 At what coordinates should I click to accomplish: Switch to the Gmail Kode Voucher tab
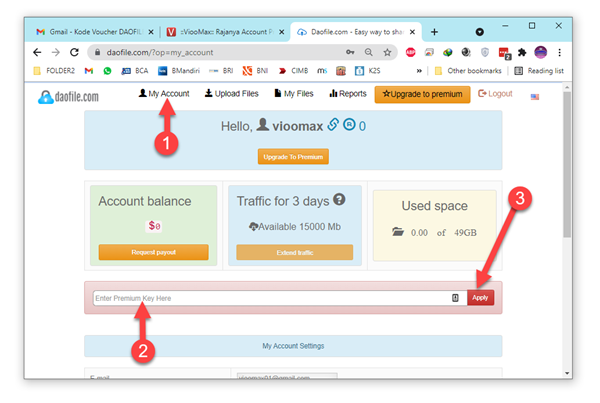click(x=90, y=32)
